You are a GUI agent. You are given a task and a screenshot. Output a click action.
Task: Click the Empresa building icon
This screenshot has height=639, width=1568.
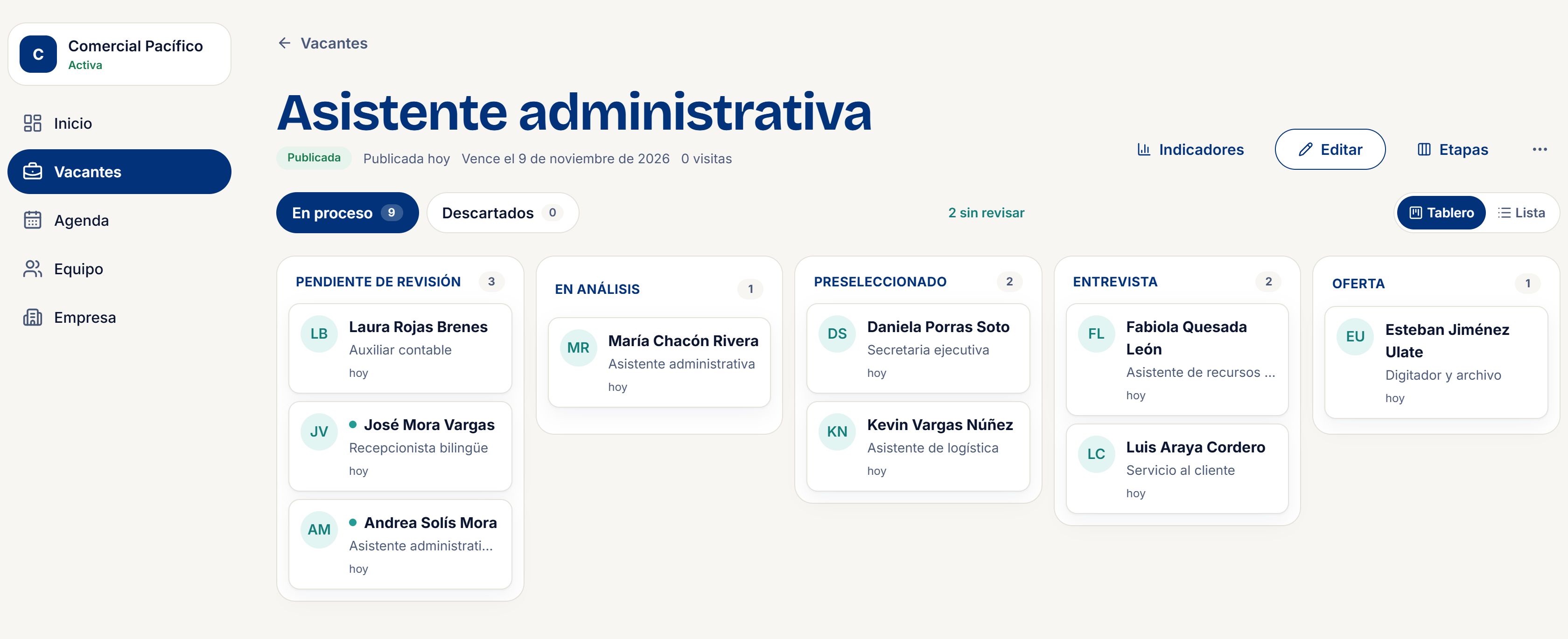pos(32,317)
